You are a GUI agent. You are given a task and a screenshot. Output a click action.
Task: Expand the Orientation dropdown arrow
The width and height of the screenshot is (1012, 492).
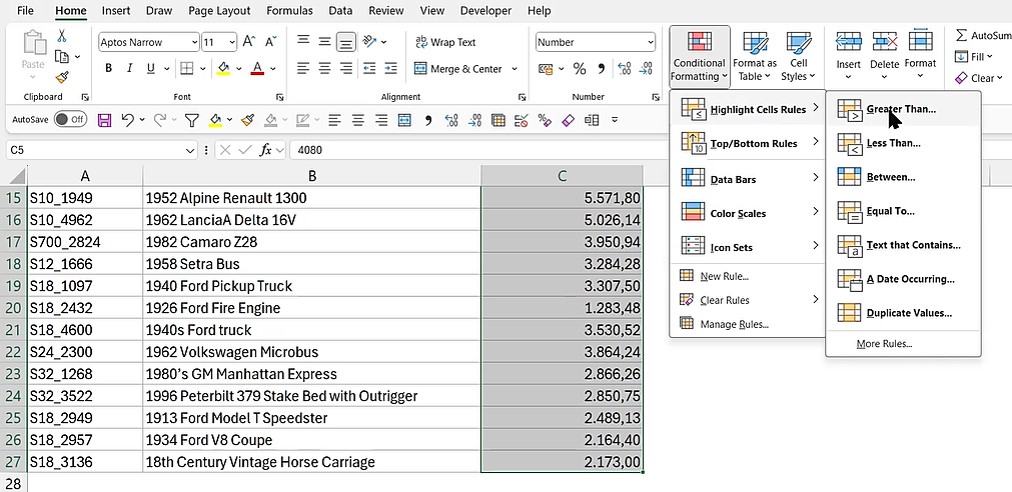point(384,42)
